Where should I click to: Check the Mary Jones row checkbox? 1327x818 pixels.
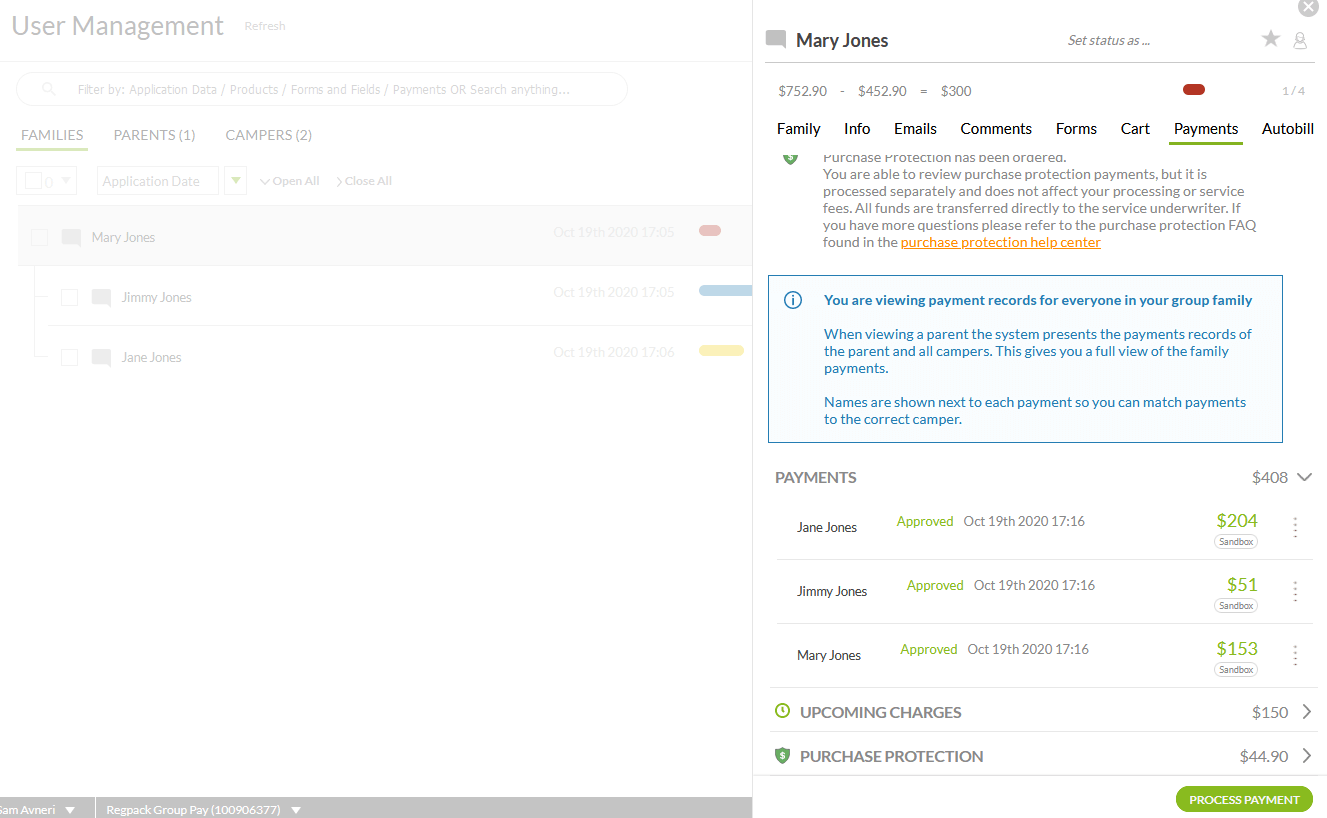(x=39, y=237)
